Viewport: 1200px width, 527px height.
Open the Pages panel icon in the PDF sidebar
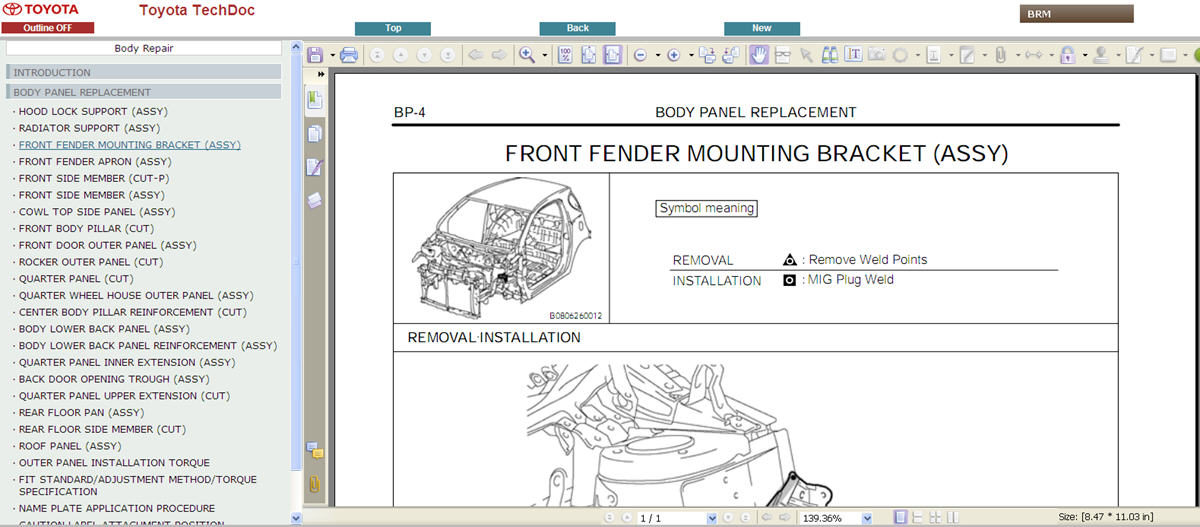pos(315,133)
